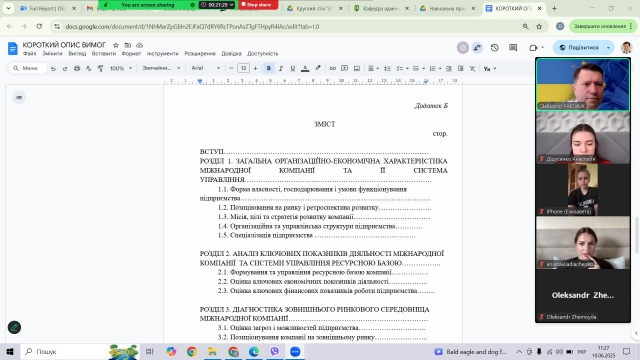Screen dimensions: 640x360
Task: Open Google Docs home logo
Action: tap(13, 48)
